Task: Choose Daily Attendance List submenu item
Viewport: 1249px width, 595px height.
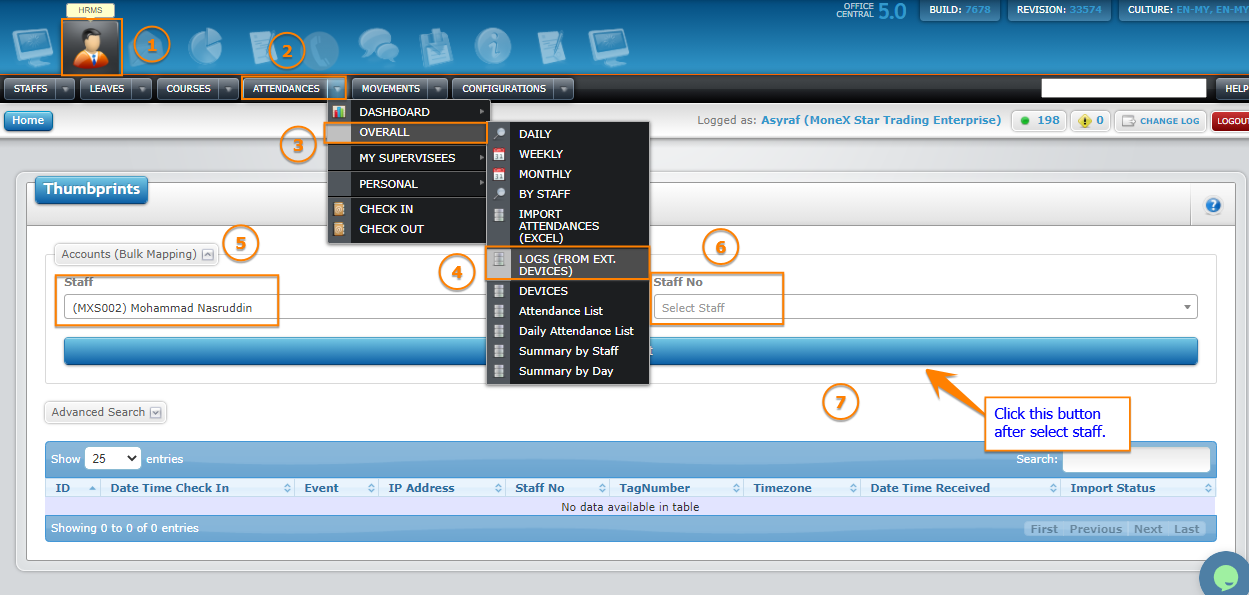Action: [x=568, y=331]
